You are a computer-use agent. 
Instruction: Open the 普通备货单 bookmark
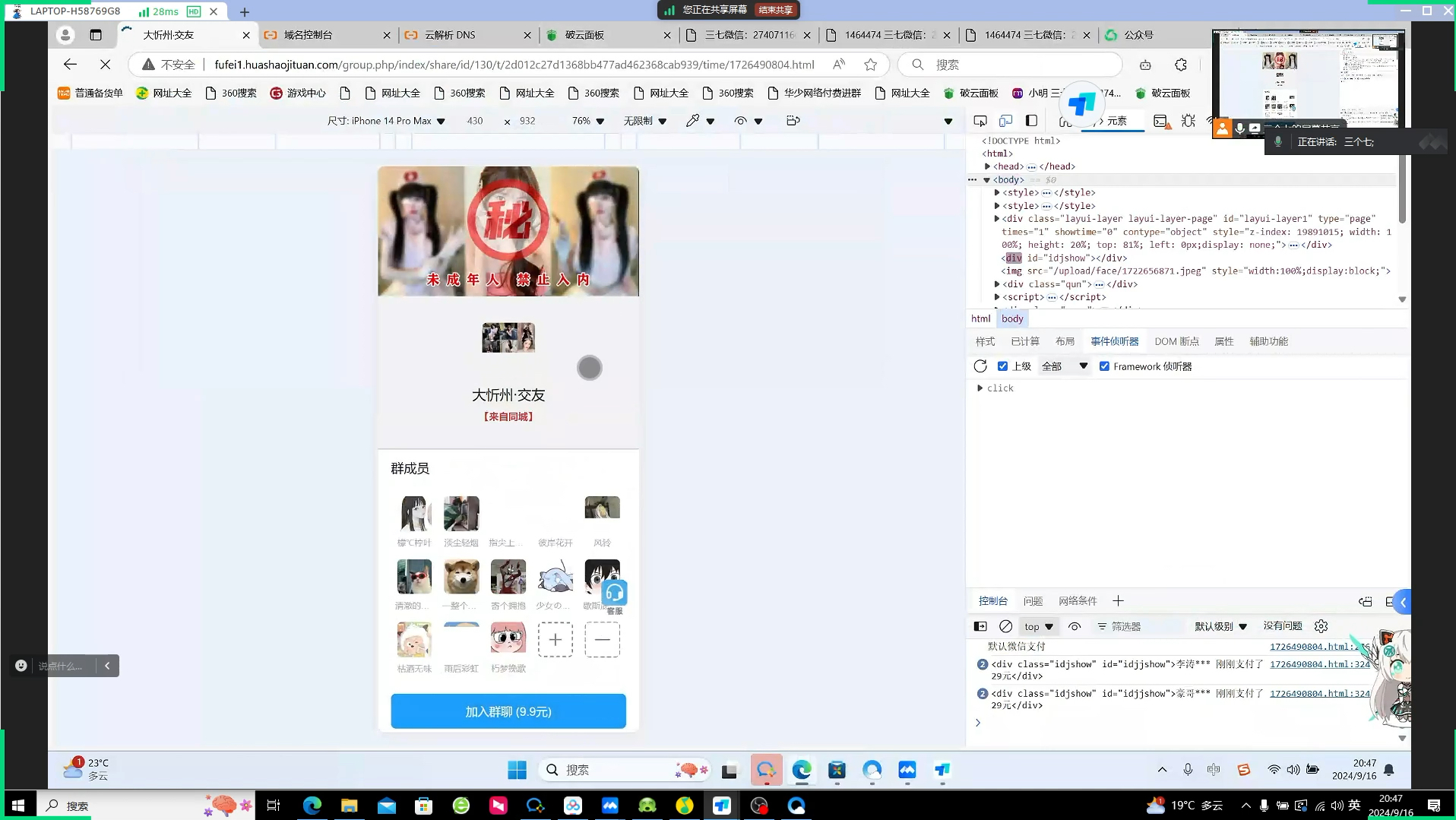click(x=90, y=93)
